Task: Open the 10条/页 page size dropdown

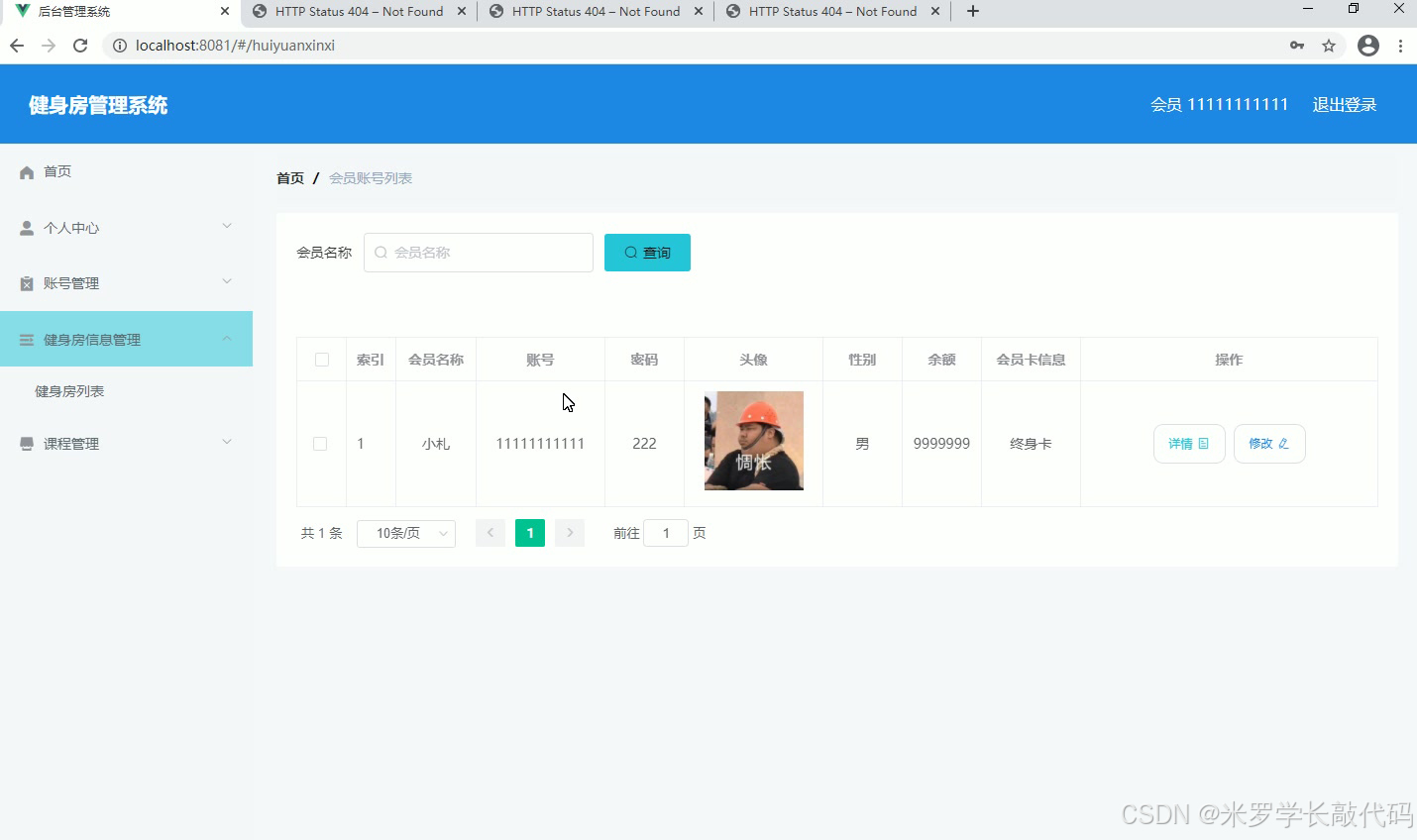Action: point(406,533)
